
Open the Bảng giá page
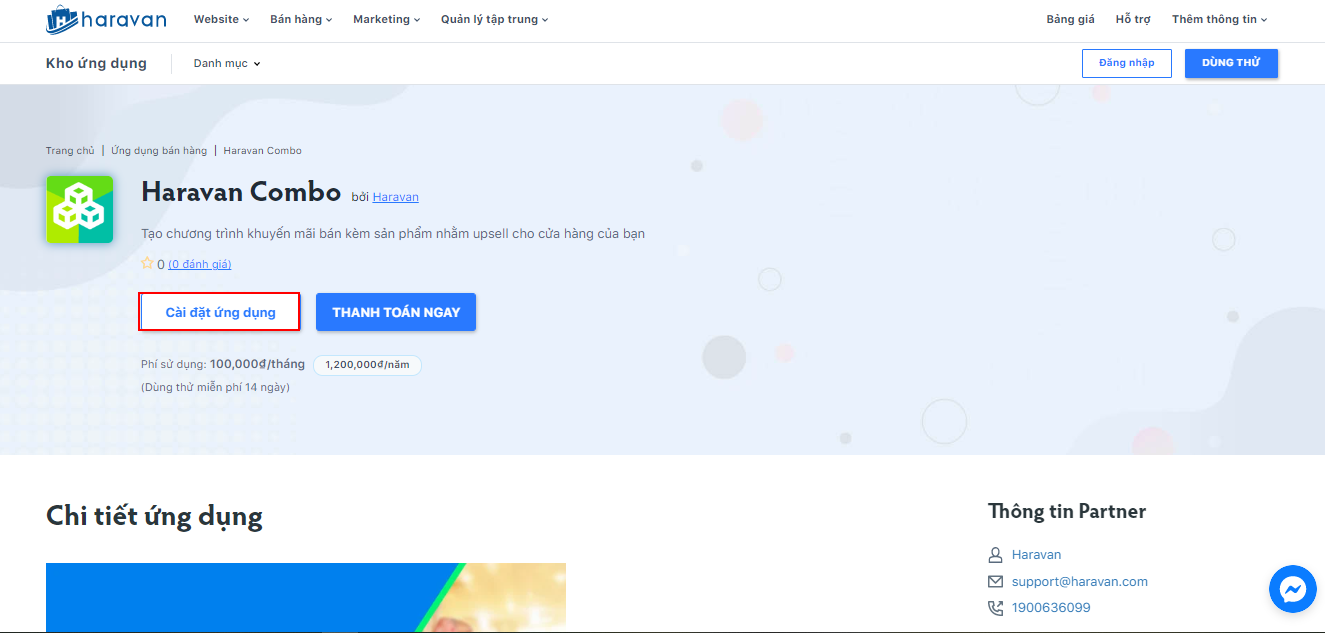coord(1070,19)
